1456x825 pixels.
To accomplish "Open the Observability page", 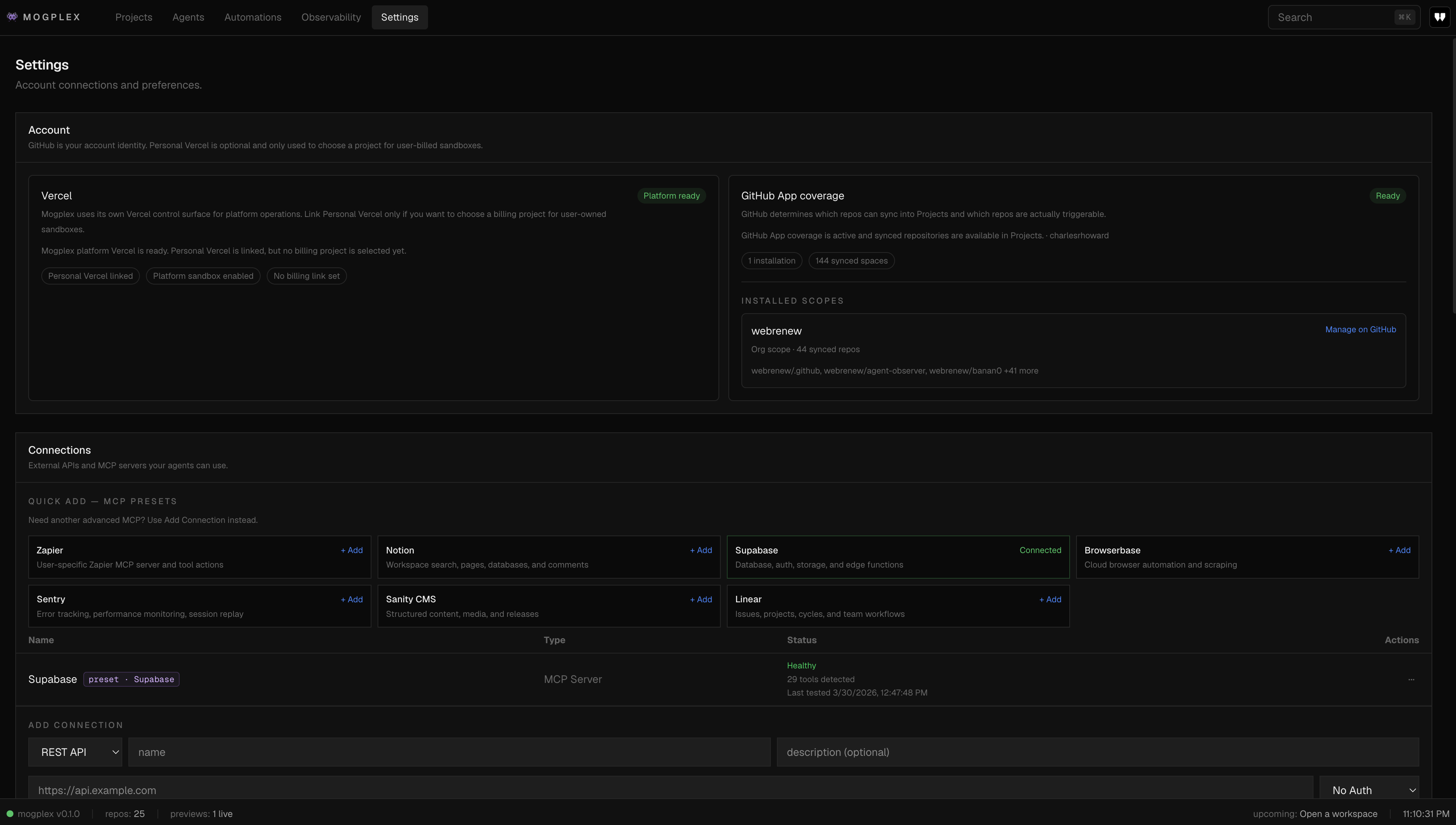I will (331, 17).
